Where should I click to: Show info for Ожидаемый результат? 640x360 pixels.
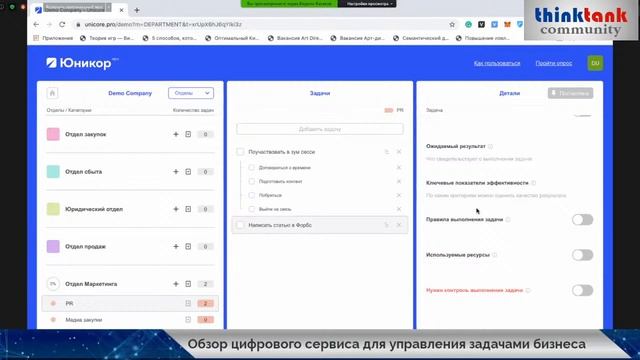[x=490, y=146]
